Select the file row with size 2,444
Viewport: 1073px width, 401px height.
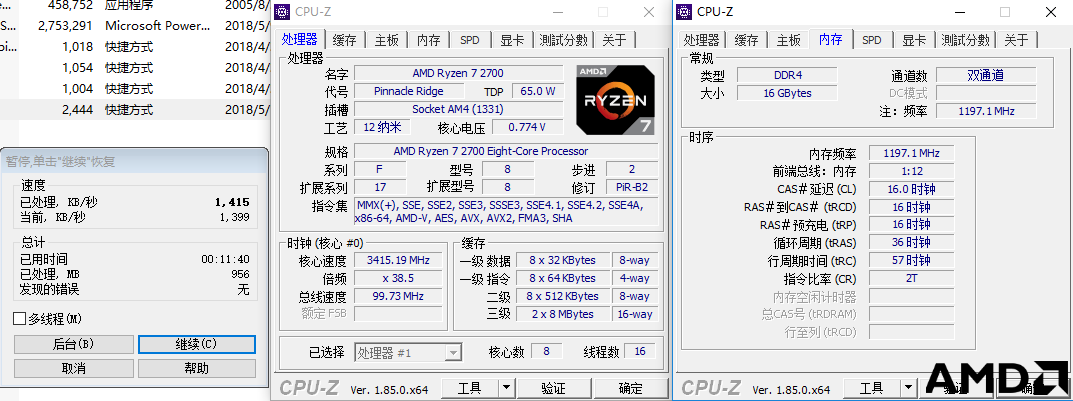click(133, 109)
